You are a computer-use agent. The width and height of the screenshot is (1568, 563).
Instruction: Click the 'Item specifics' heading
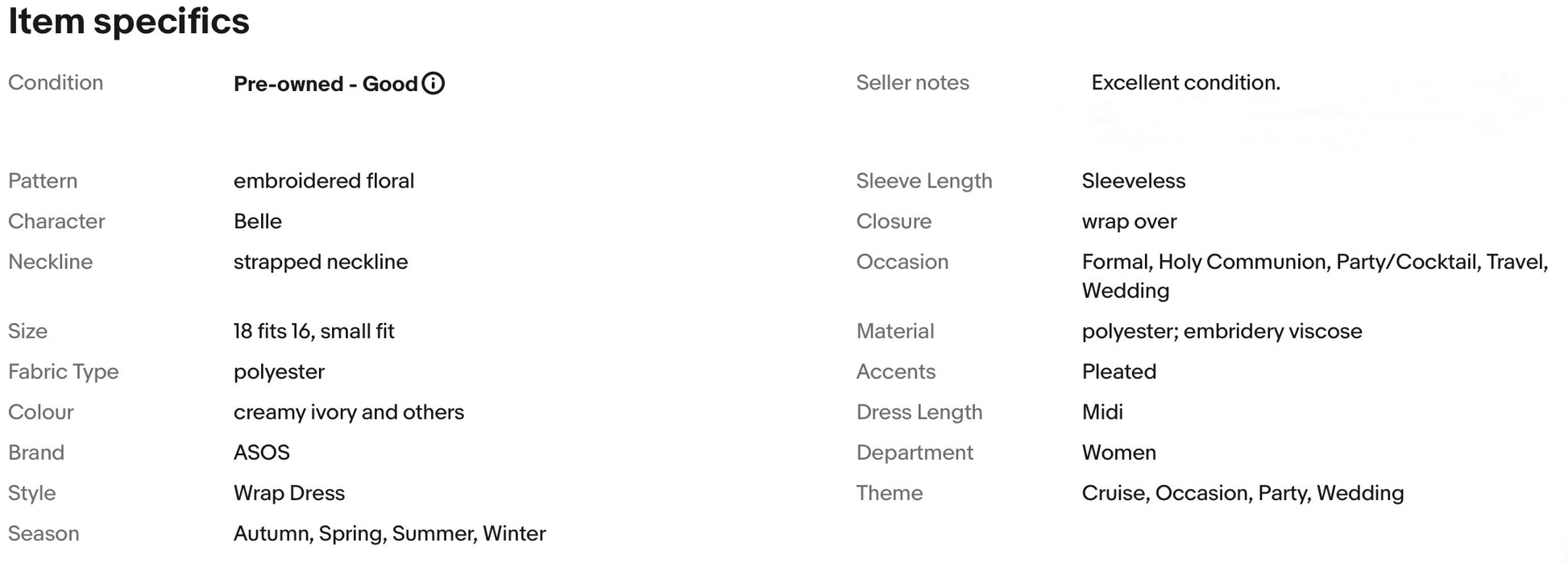129,22
